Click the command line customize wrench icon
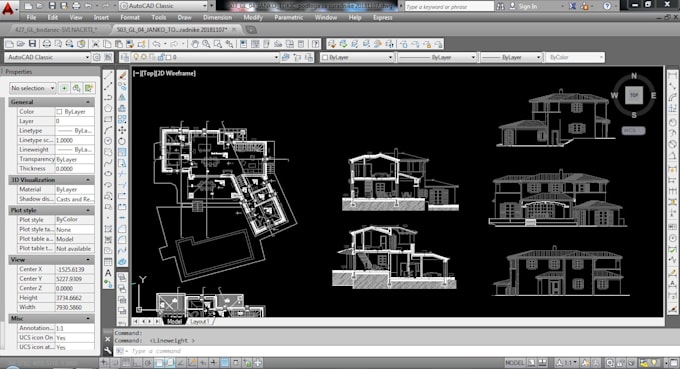Screen dimensions: 680x369 coord(108,350)
